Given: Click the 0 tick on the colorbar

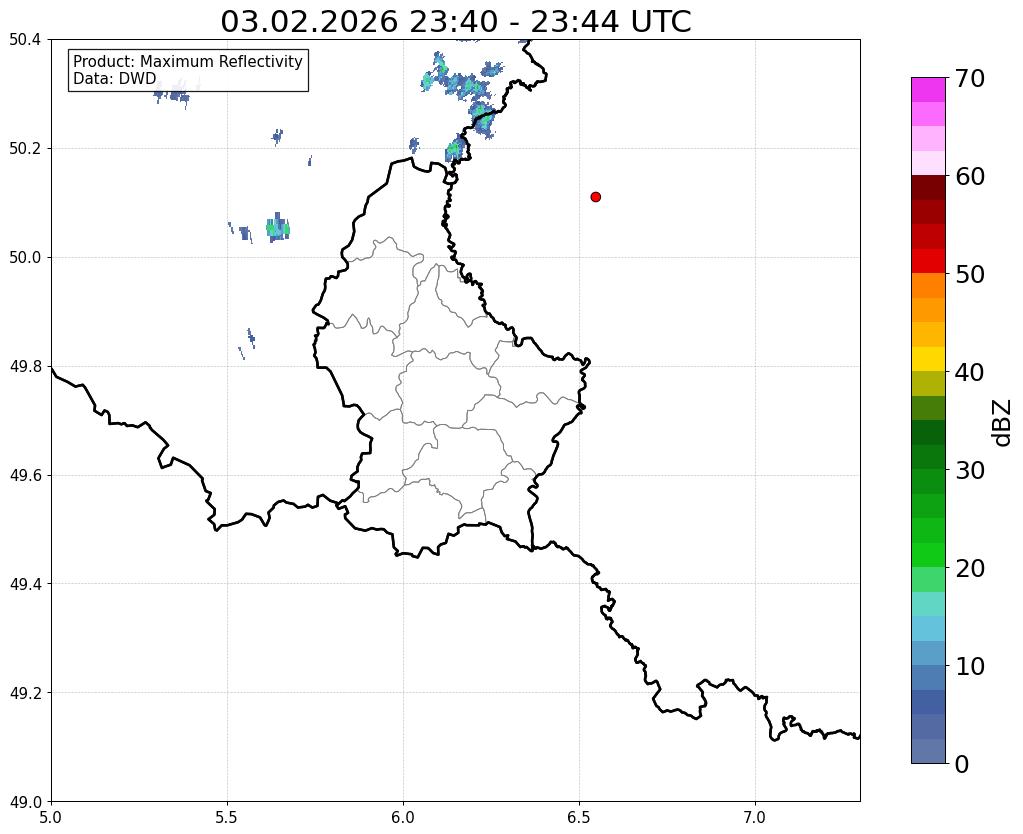Looking at the screenshot, I should 962,764.
